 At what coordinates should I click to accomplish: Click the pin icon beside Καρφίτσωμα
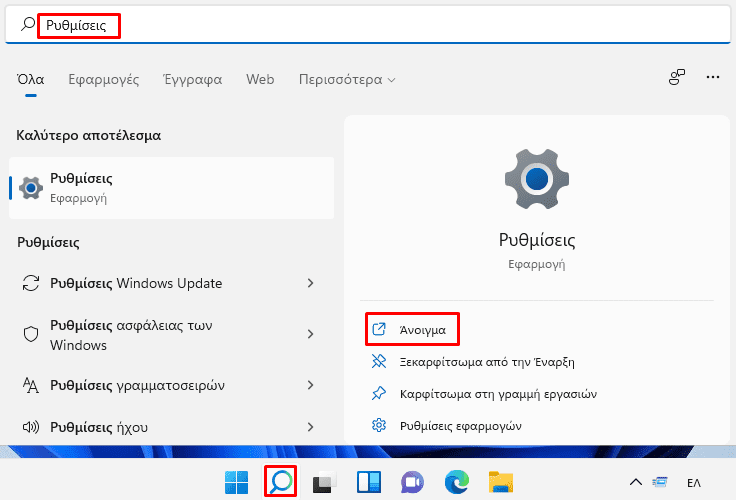(x=379, y=393)
